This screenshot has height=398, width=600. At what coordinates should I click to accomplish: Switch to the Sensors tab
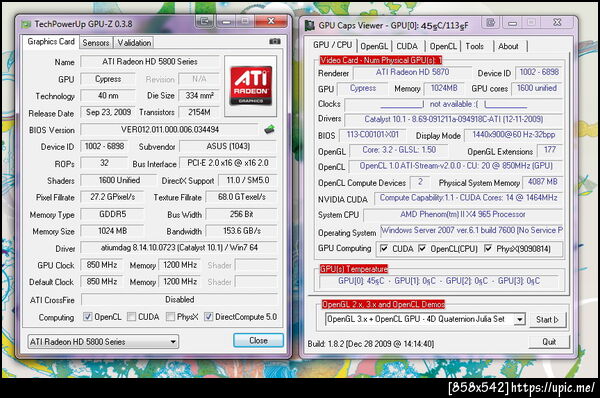96,42
